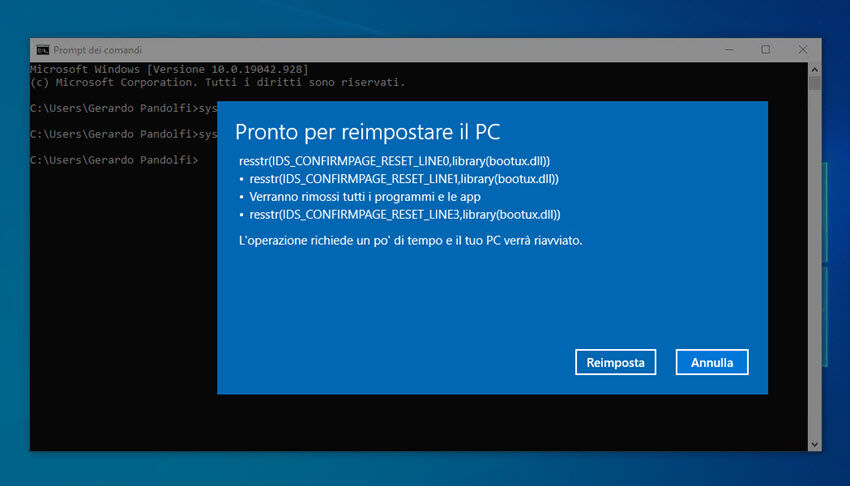Click the scrollbar down arrow in Command Prompt
Viewport: 850px width, 486px height.
coord(814,444)
